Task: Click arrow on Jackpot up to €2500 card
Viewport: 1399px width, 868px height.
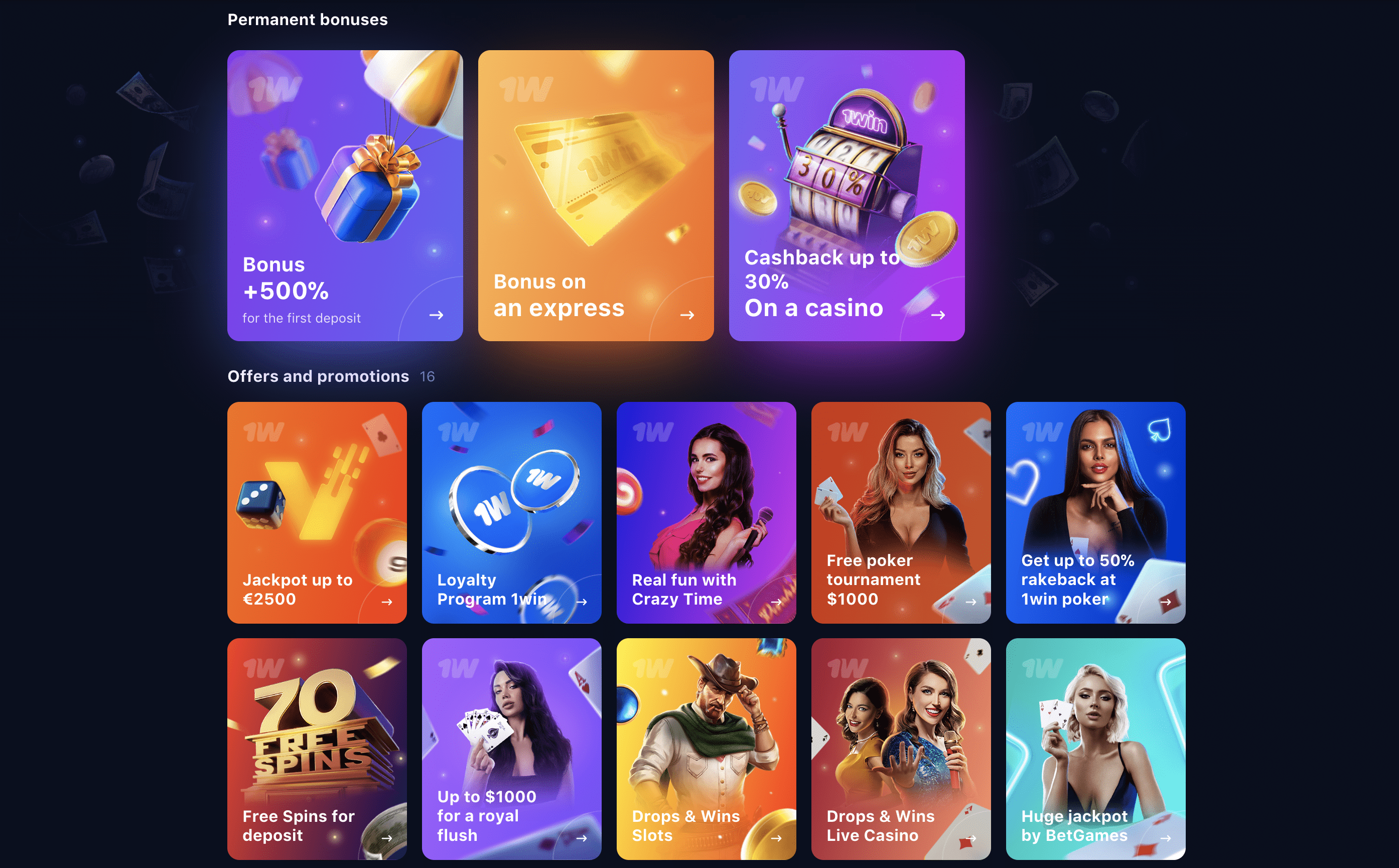Action: coord(387,602)
